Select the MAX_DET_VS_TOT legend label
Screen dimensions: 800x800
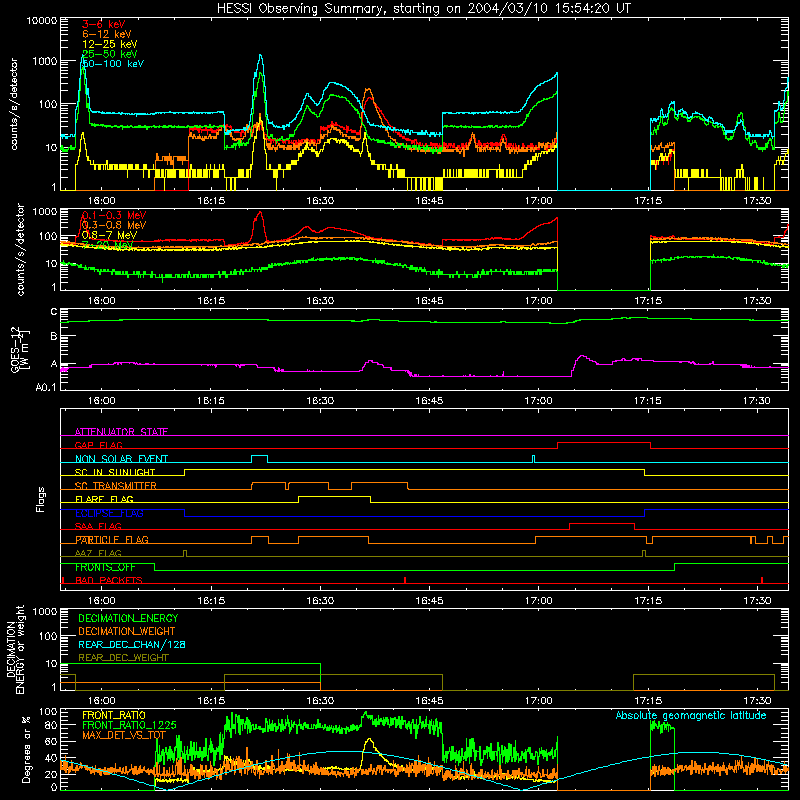(x=124, y=735)
